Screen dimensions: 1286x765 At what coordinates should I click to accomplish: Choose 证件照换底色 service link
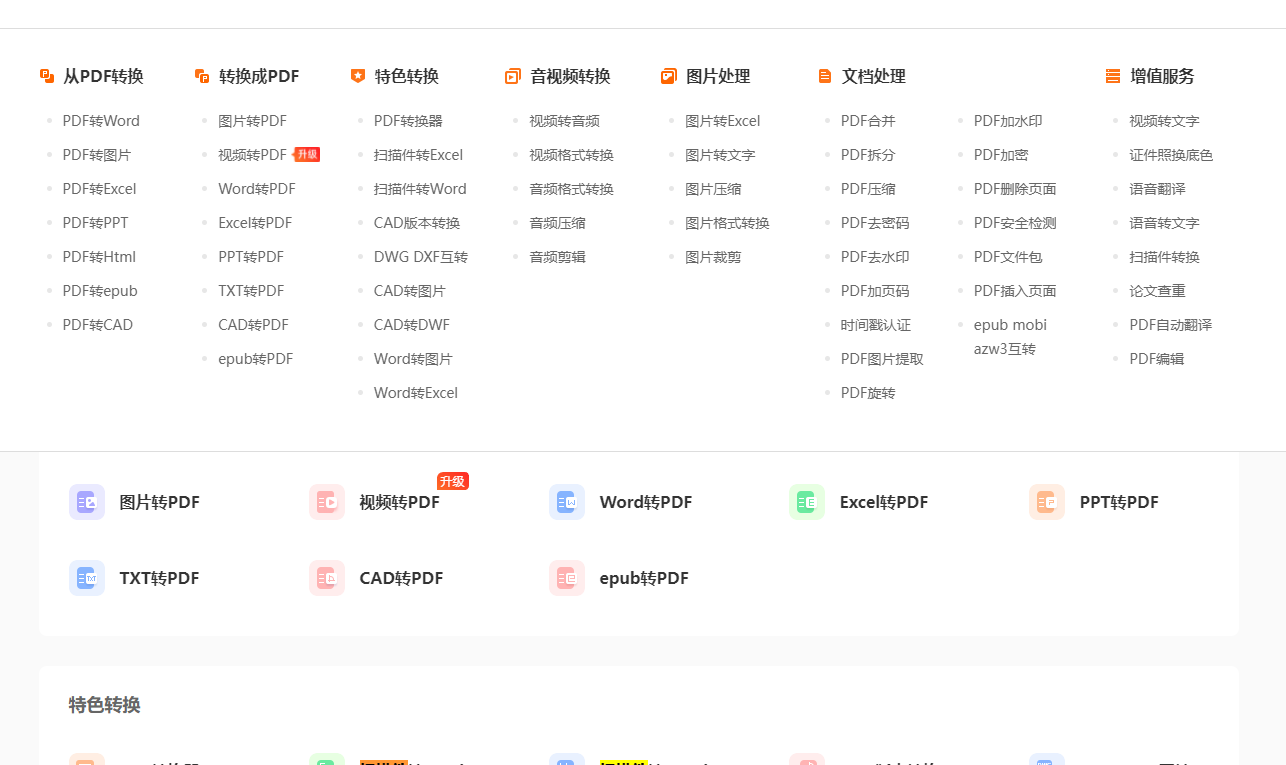coord(1171,155)
